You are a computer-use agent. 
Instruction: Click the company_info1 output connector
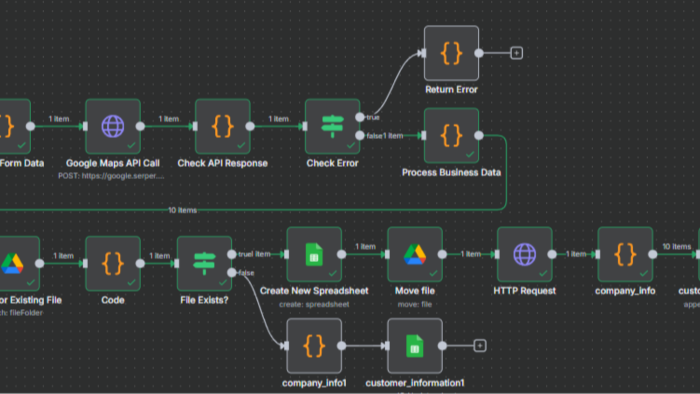pos(342,346)
